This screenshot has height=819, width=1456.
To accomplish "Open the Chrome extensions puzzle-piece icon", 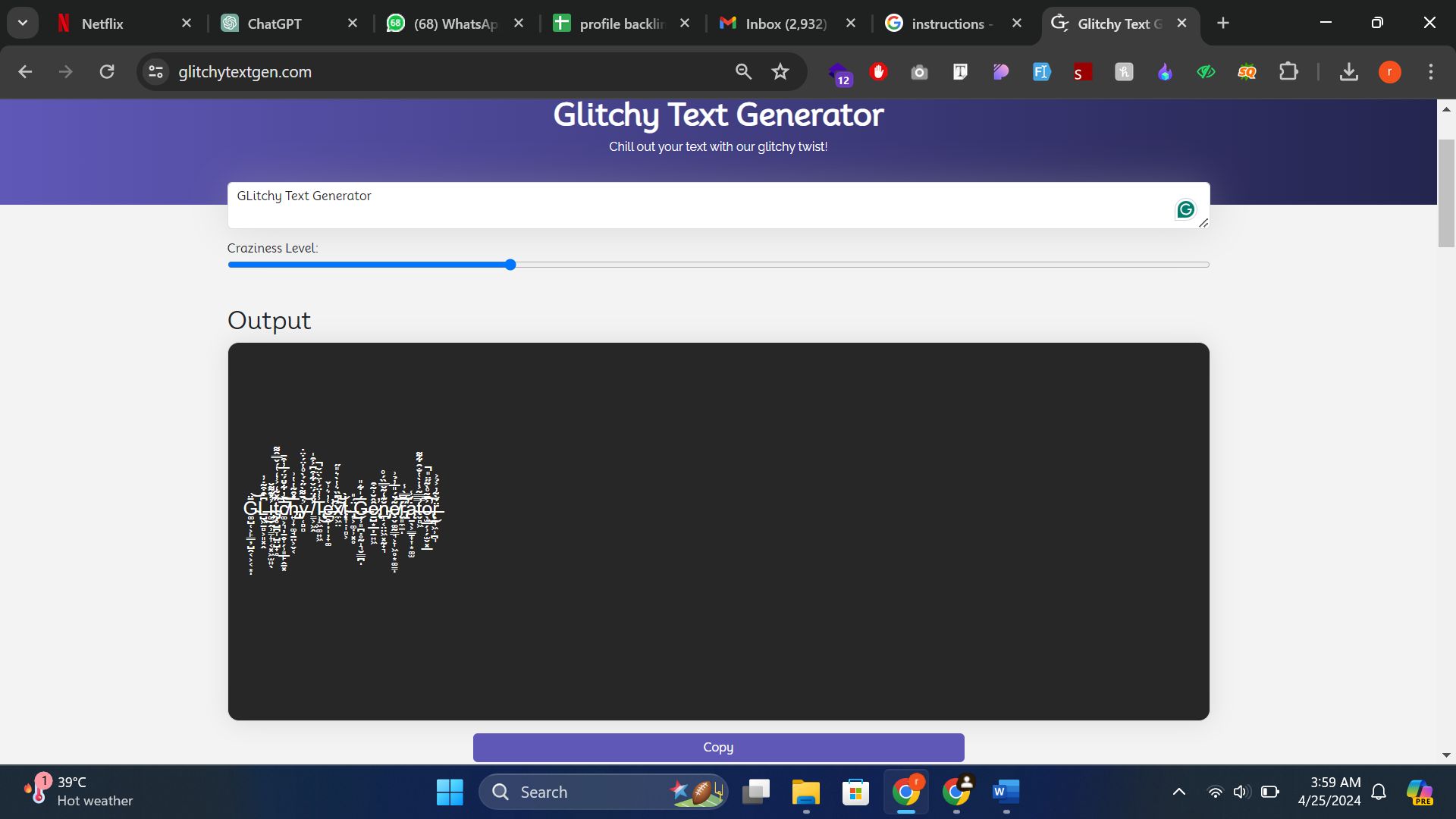I will pyautogui.click(x=1288, y=72).
